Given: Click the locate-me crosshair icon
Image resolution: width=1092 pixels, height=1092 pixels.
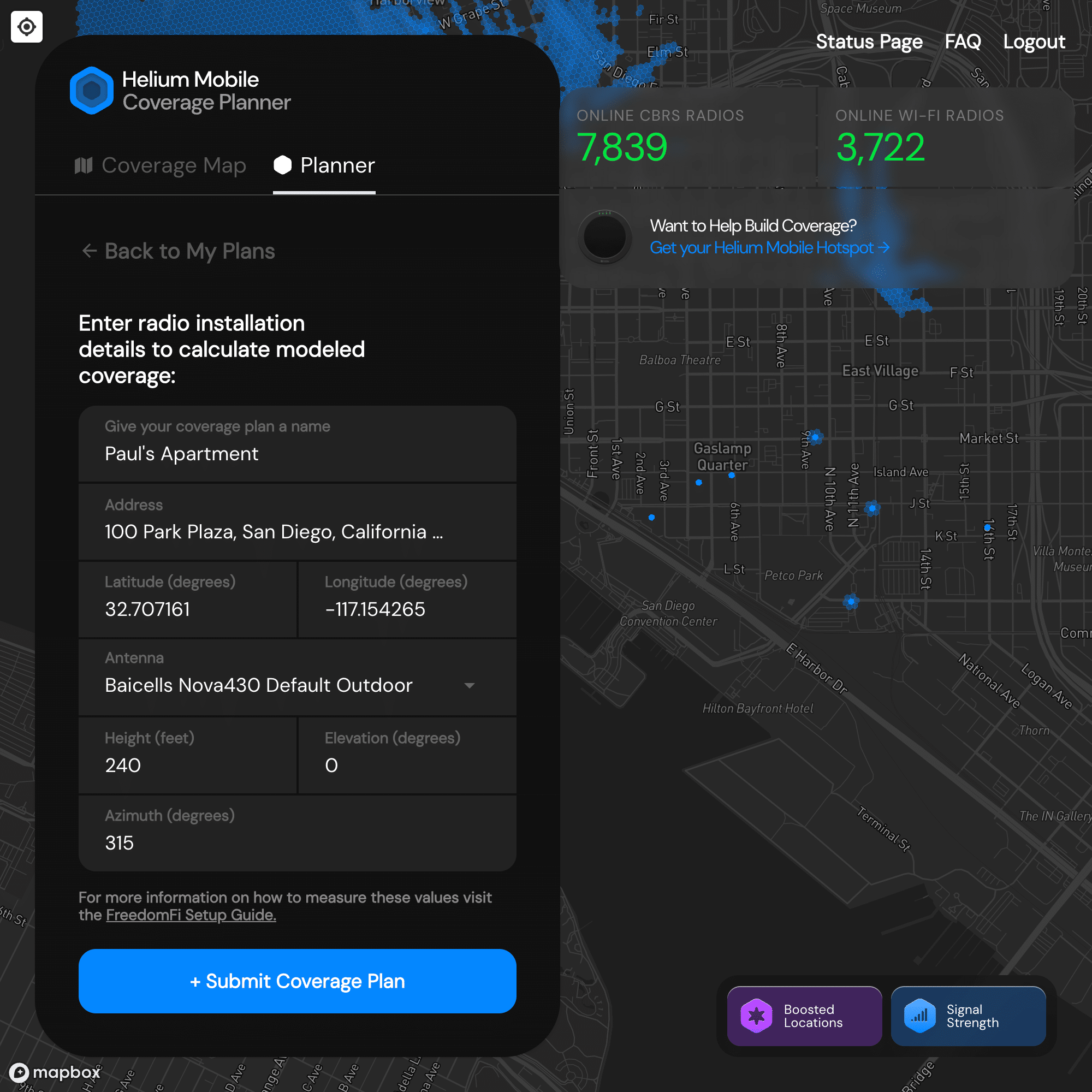Looking at the screenshot, I should 27,27.
